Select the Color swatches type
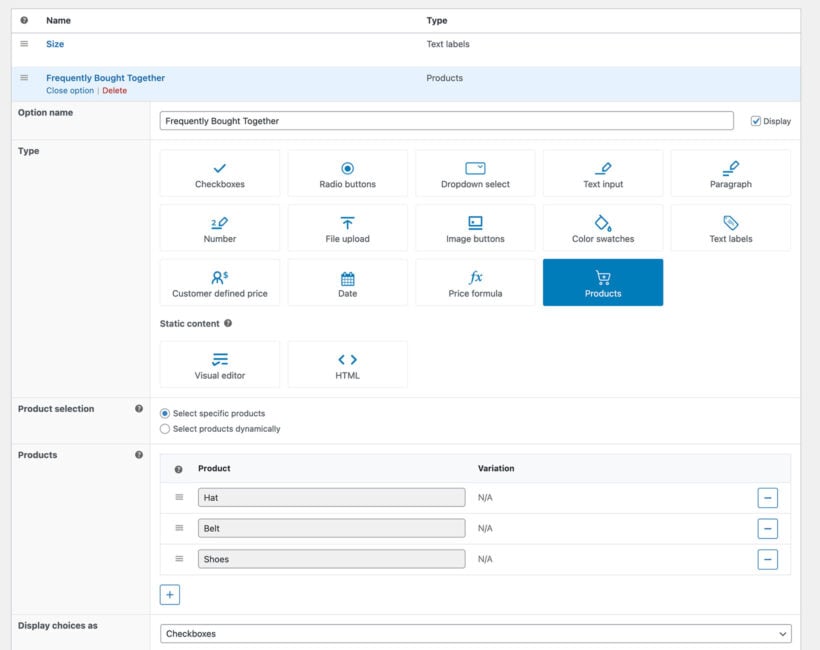Screen dimensions: 820x650 click(x=602, y=229)
